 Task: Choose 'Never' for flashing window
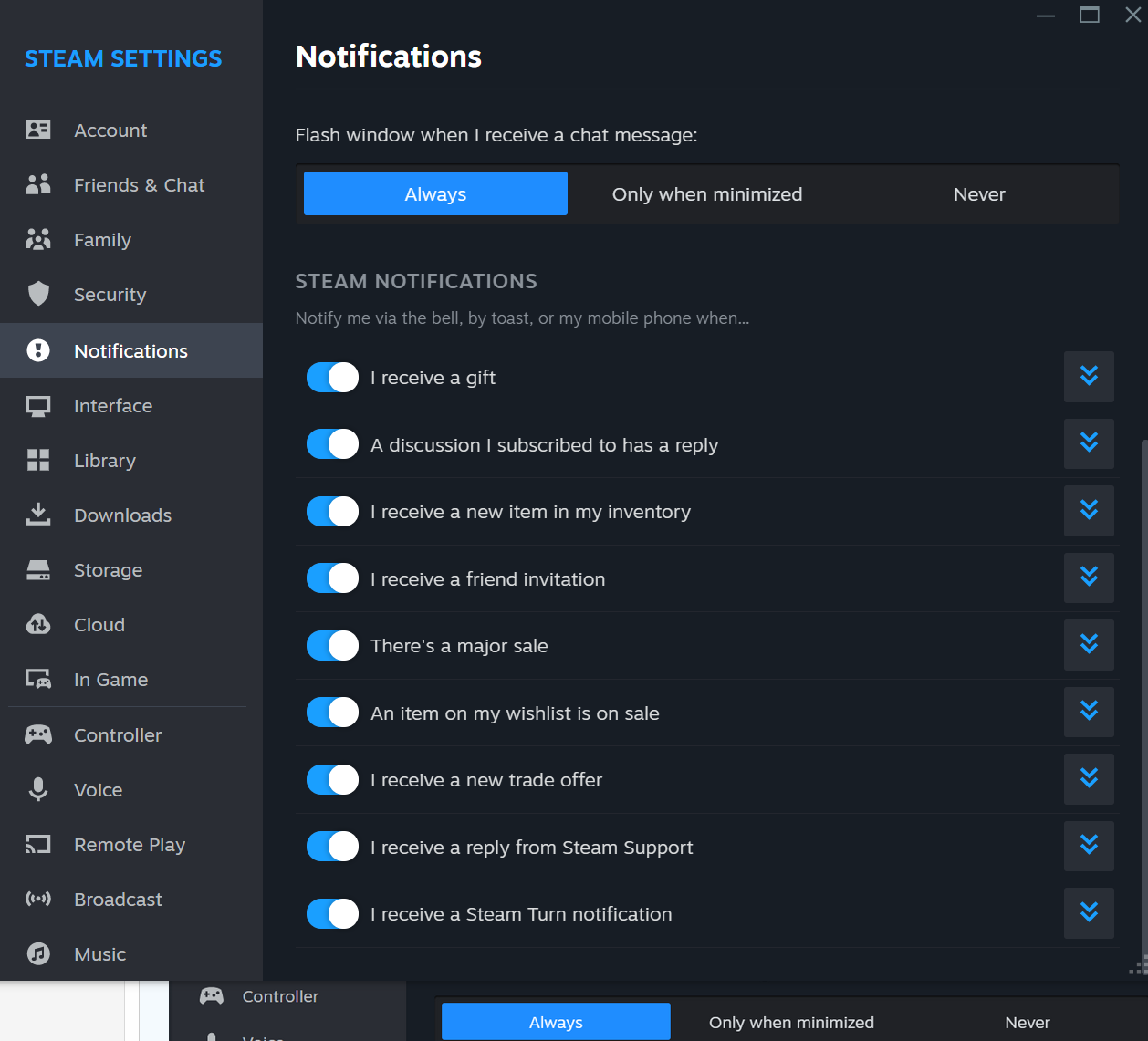coord(979,194)
